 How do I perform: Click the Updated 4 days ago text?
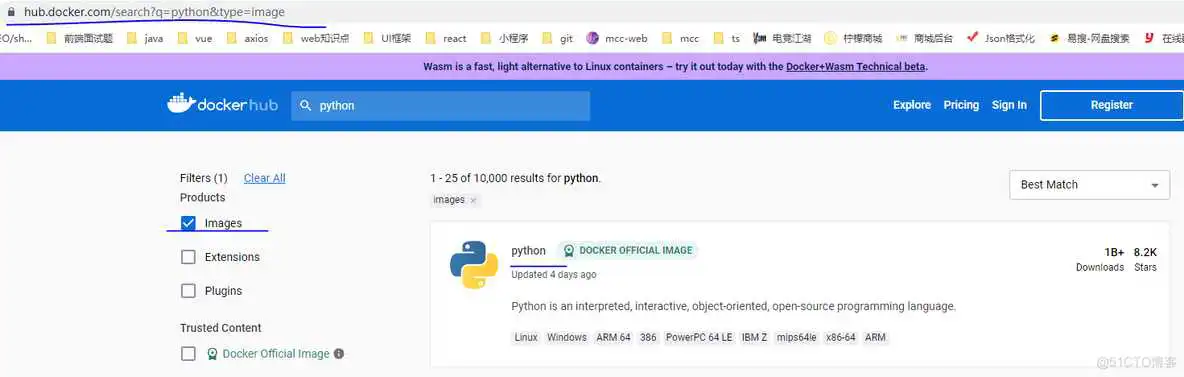pyautogui.click(x=553, y=274)
